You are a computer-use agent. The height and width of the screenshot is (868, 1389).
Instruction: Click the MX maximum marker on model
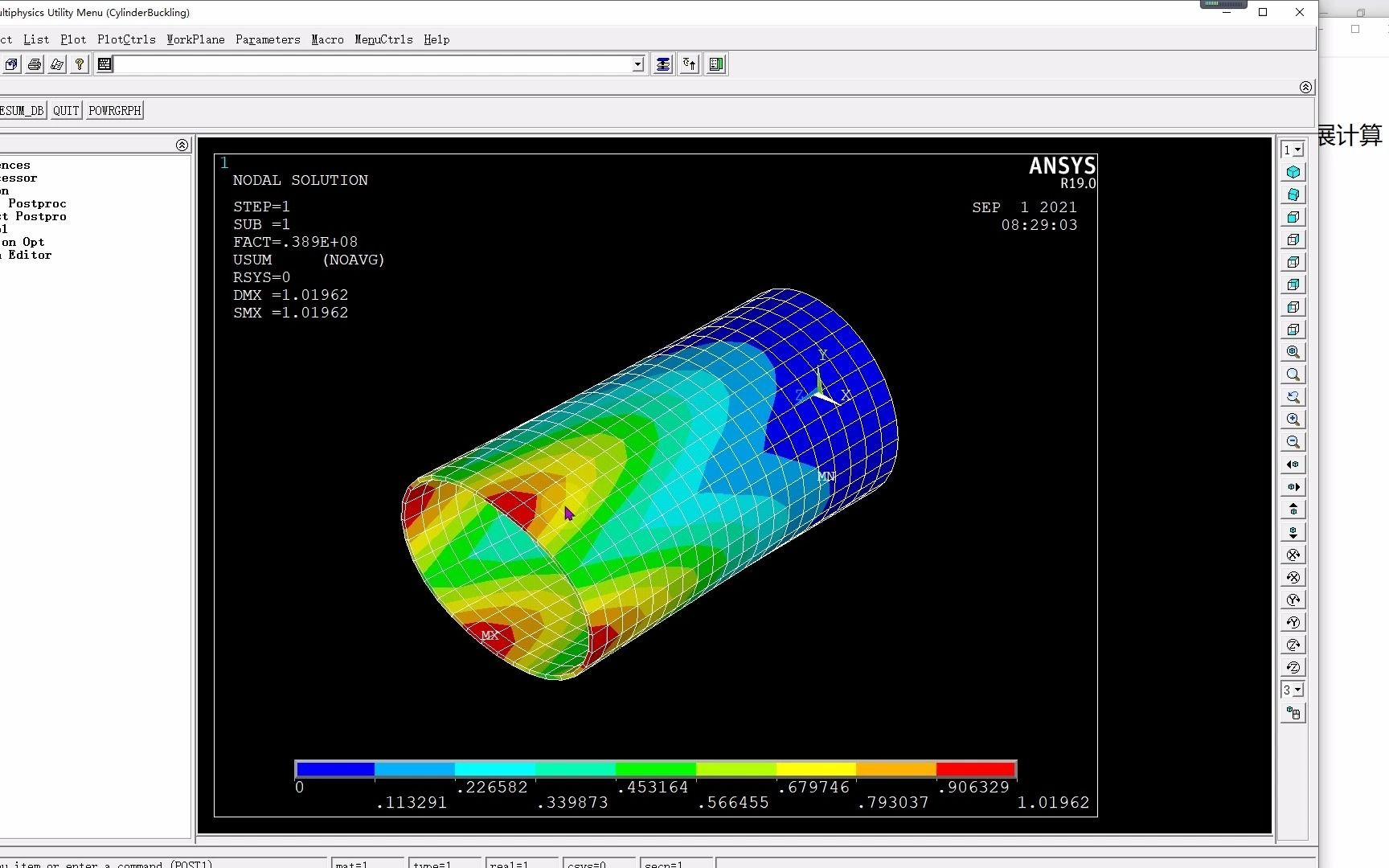[490, 635]
